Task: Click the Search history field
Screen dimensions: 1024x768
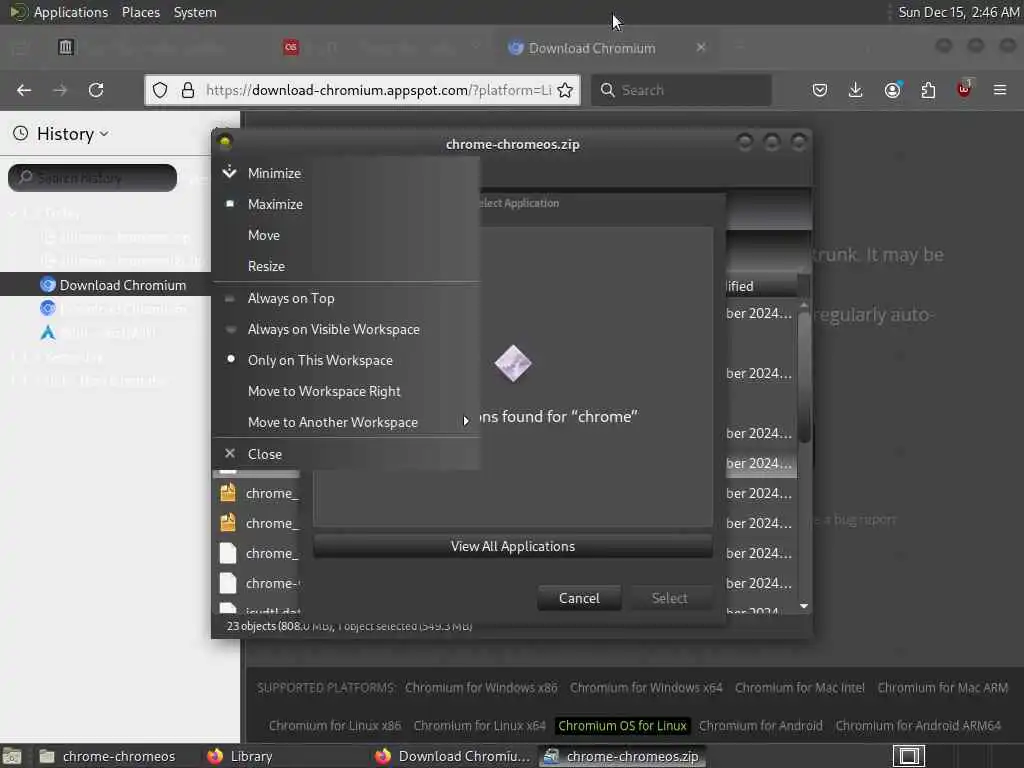Action: 92,178
